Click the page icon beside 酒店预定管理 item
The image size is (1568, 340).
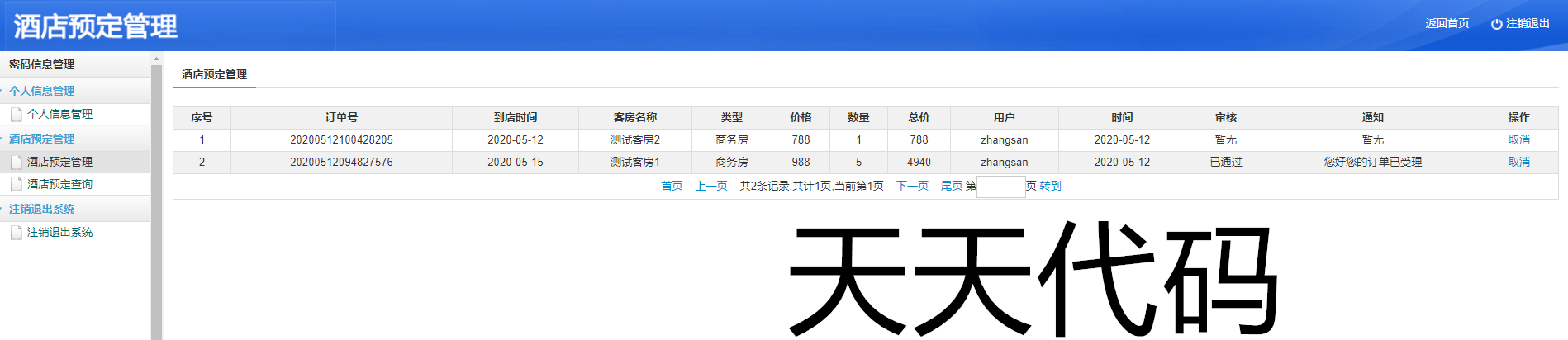[16, 162]
